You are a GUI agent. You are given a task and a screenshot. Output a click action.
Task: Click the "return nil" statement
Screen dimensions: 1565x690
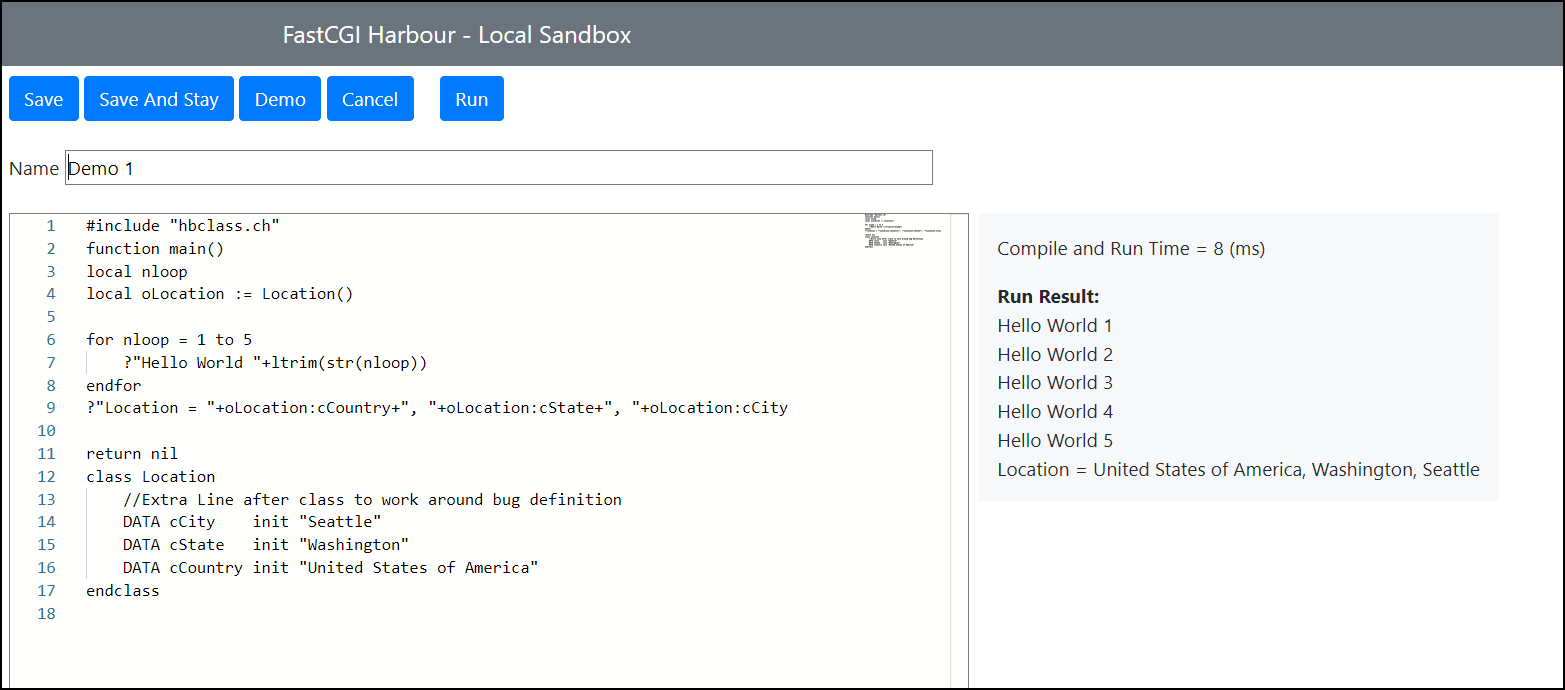point(132,454)
